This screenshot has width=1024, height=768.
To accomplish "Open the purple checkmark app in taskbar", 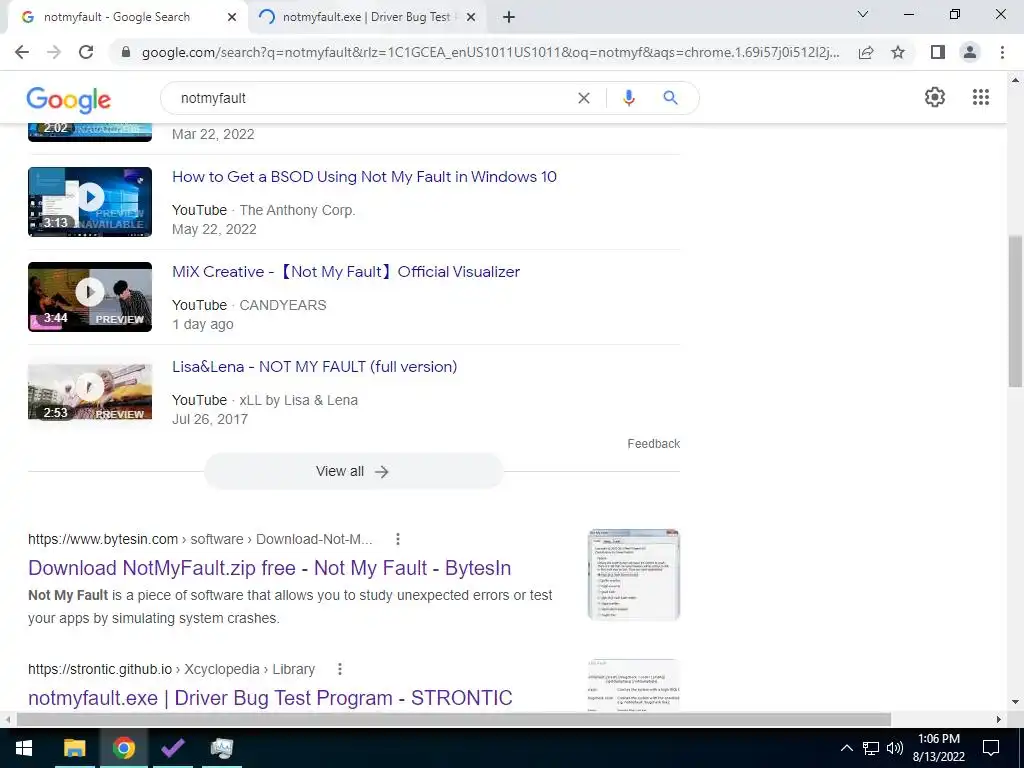I will 172,748.
